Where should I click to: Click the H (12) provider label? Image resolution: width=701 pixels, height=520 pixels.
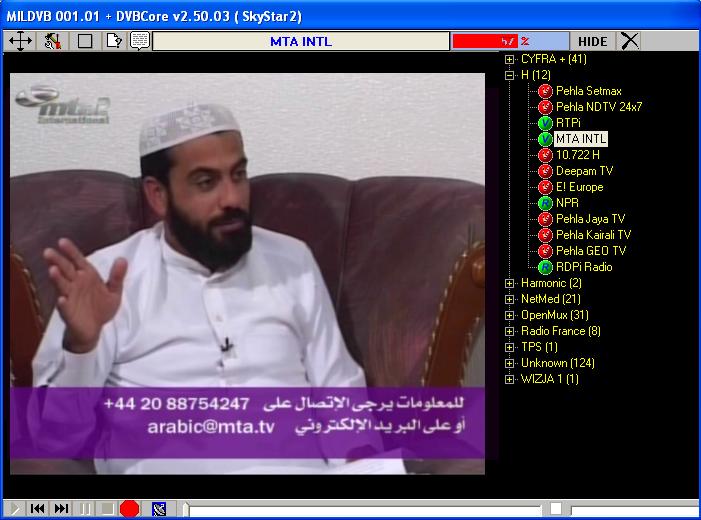536,75
